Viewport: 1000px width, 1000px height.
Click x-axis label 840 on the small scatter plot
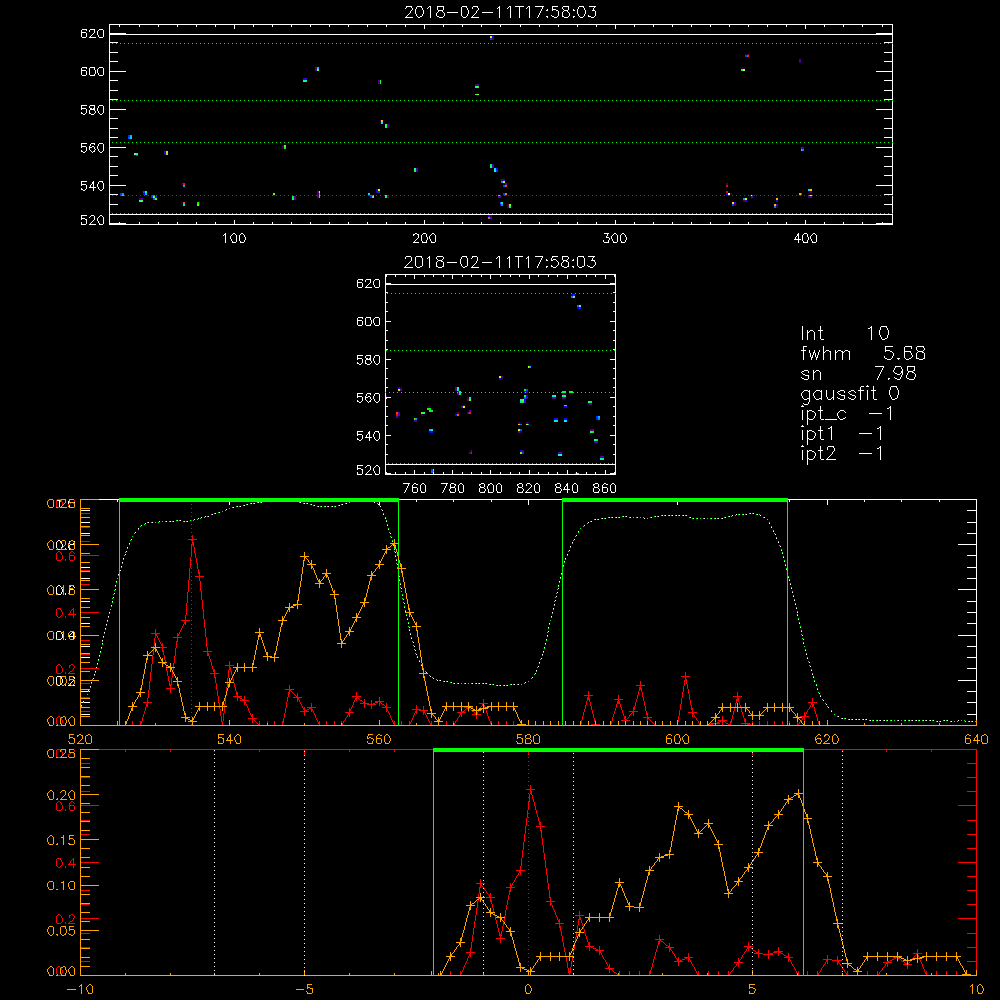(566, 489)
